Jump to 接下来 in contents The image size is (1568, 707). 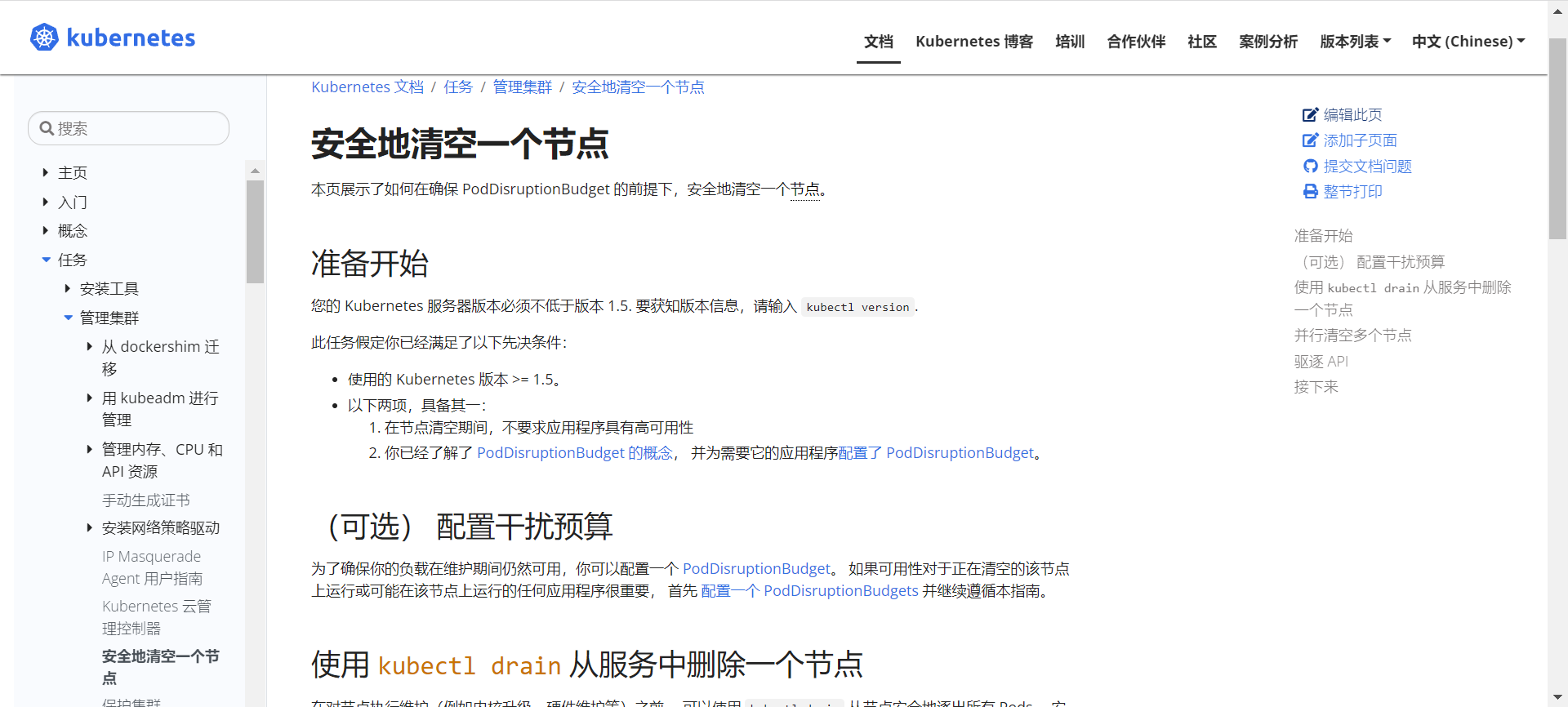(1316, 387)
